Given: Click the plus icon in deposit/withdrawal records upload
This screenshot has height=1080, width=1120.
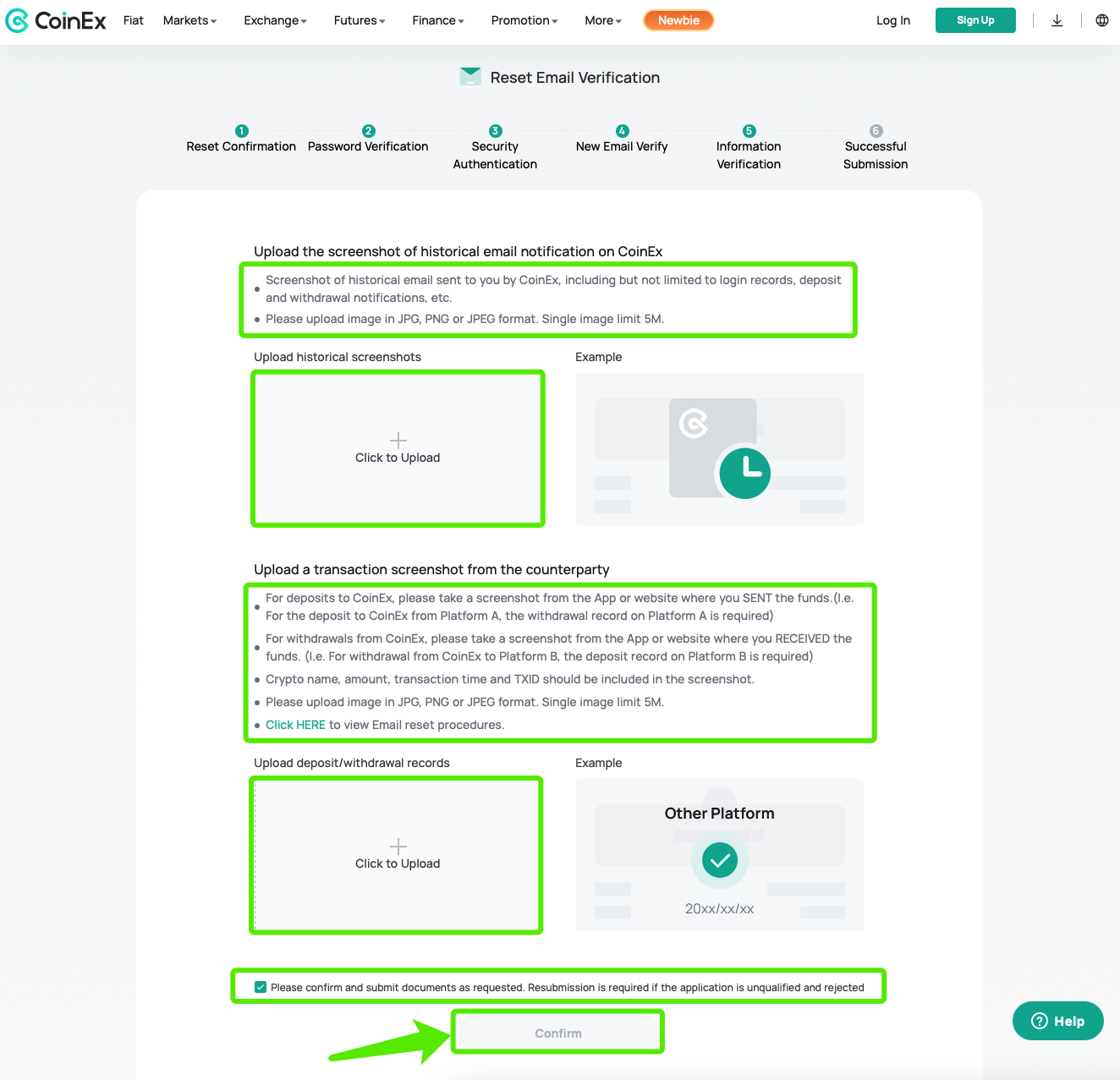Looking at the screenshot, I should pos(398,847).
